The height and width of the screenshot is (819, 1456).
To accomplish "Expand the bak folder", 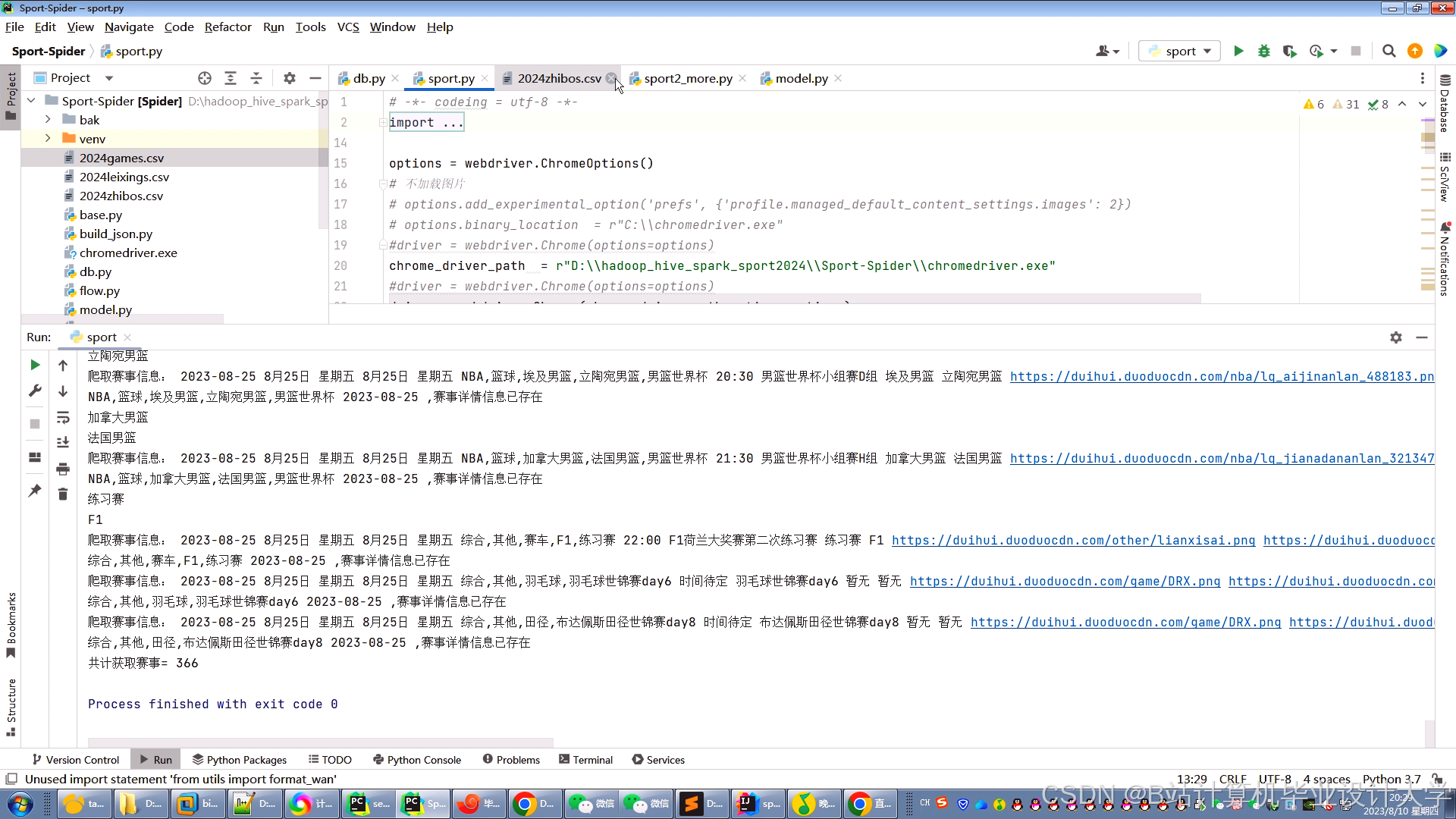I will pyautogui.click(x=48, y=120).
